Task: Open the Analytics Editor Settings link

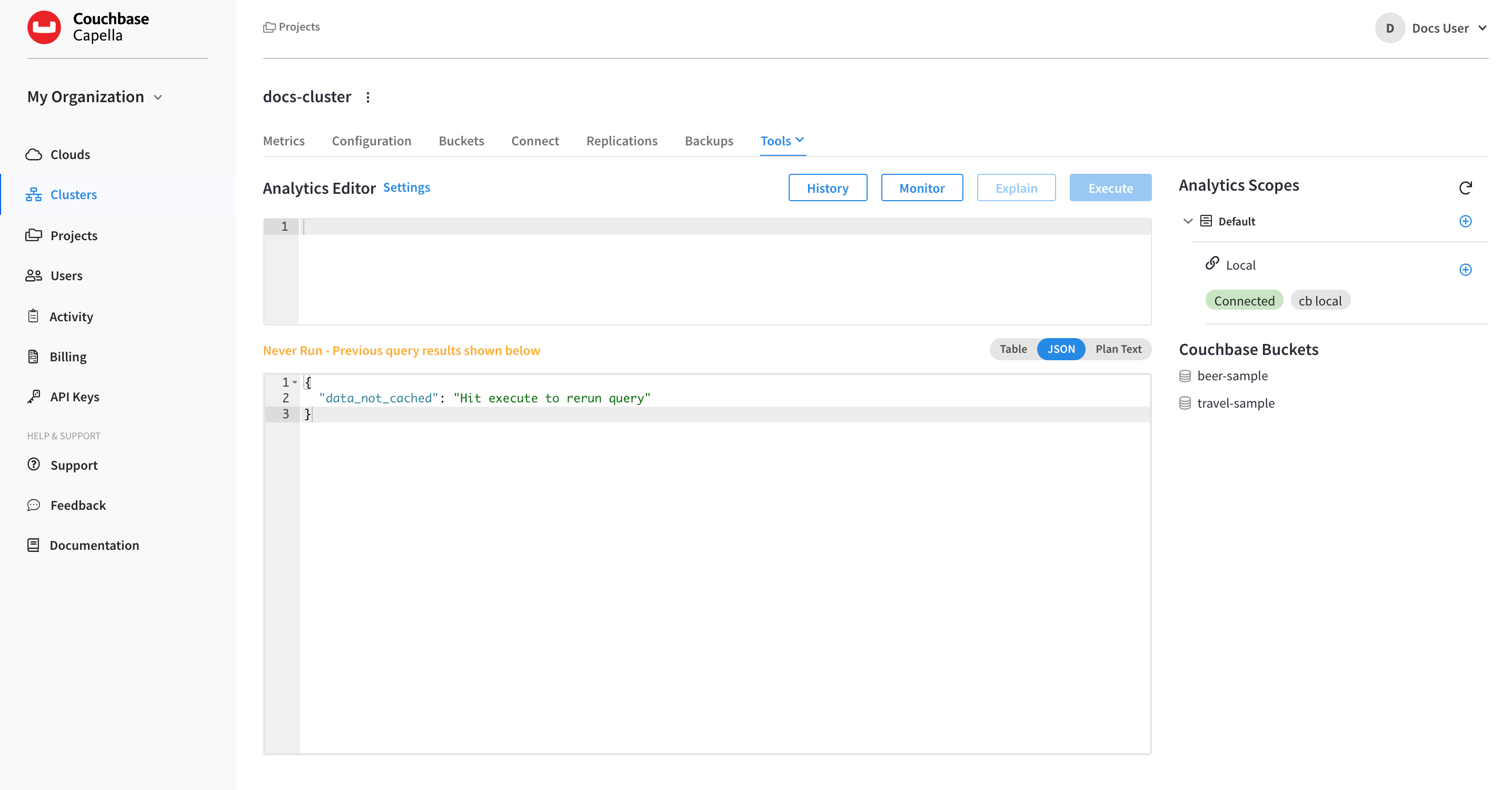Action: click(406, 187)
